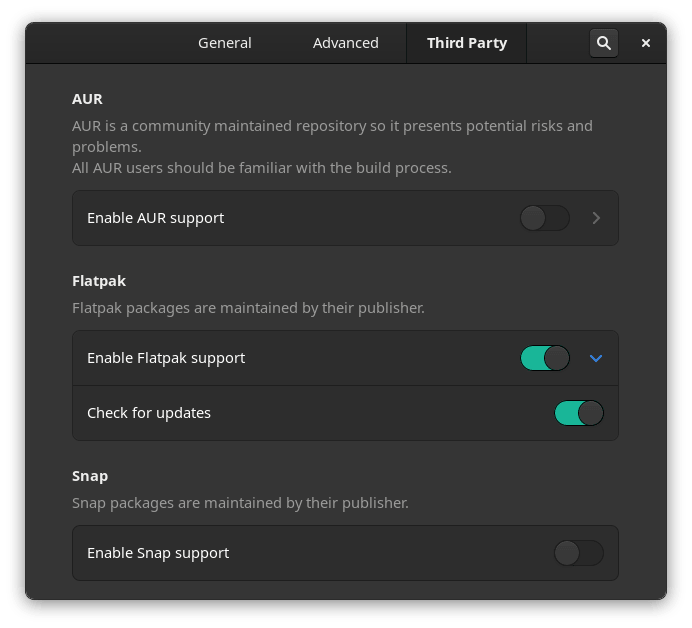Click the AUR section heading
The image size is (692, 628).
tap(87, 99)
